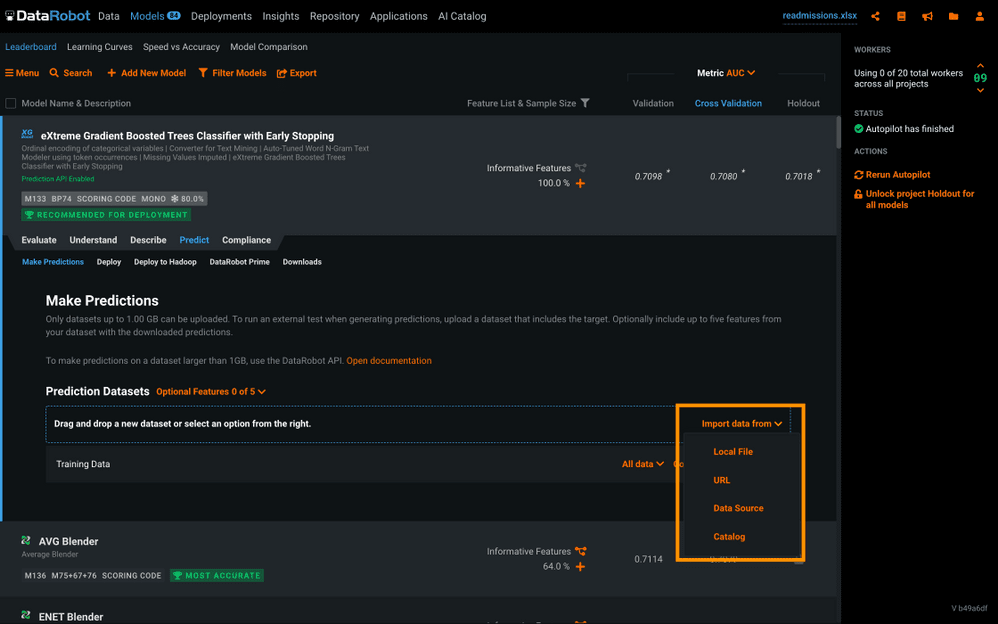Open AI Catalog in the top navigation

click(x=462, y=17)
